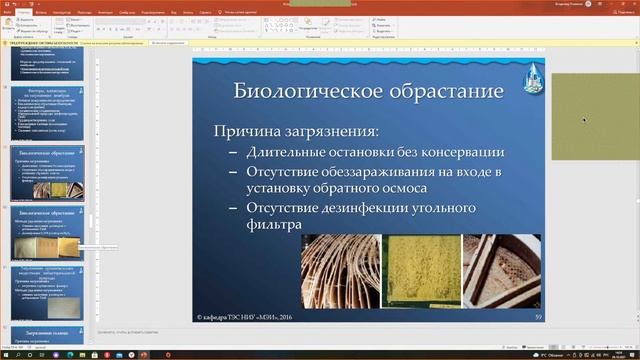
Task: Click the notes pane placeholder below the slide
Action: tap(128, 332)
